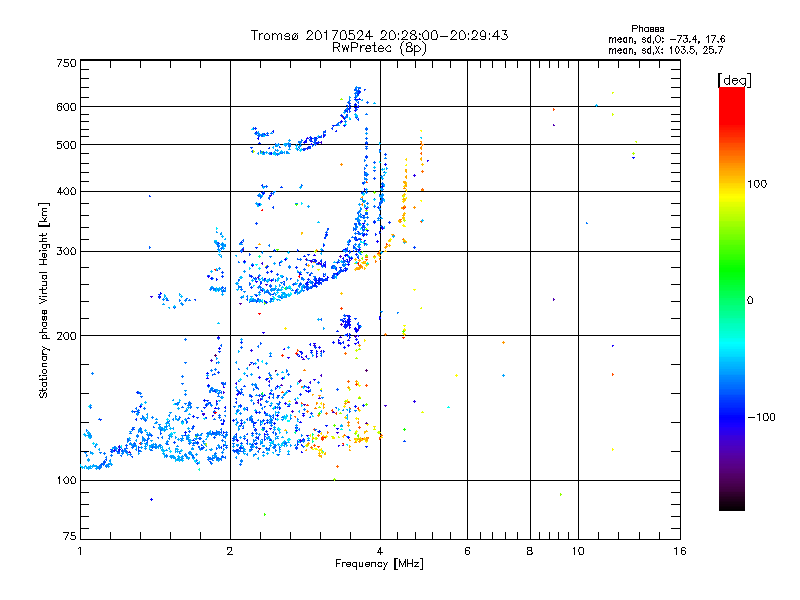Click the colorbar tick label '100'
Viewport: 800px width, 600px height.
757,184
